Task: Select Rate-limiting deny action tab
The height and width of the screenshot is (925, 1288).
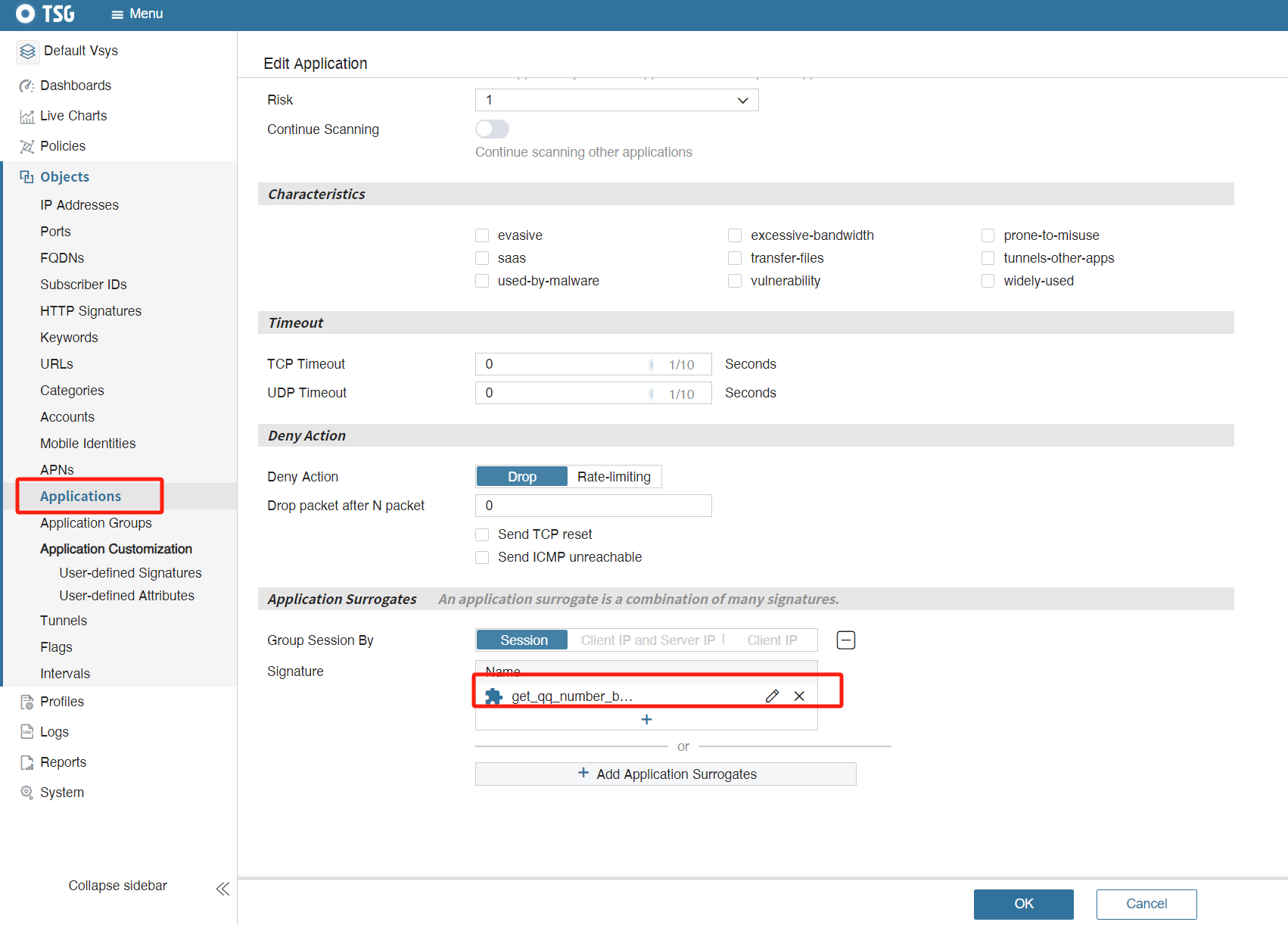Action: 614,477
